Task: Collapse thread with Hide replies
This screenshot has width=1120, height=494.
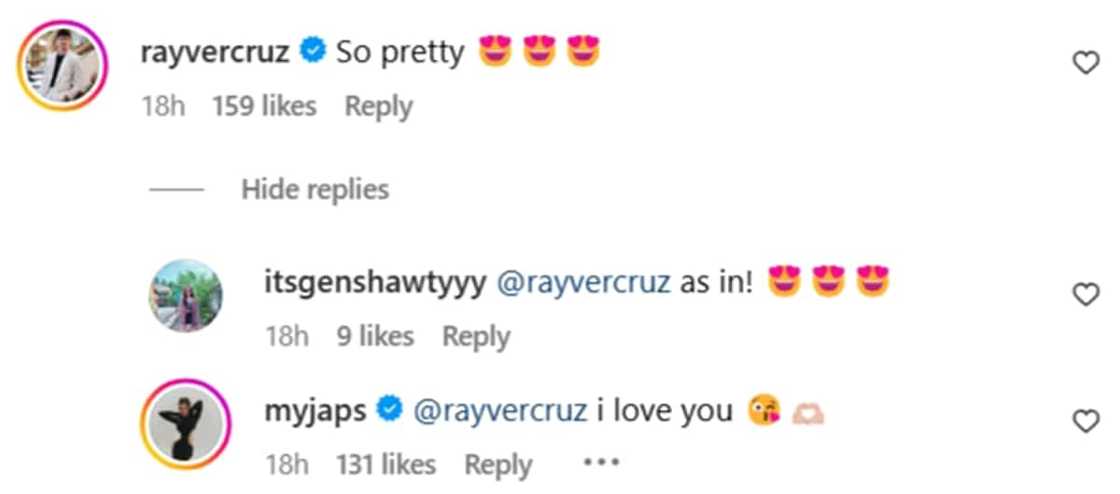Action: 315,189
